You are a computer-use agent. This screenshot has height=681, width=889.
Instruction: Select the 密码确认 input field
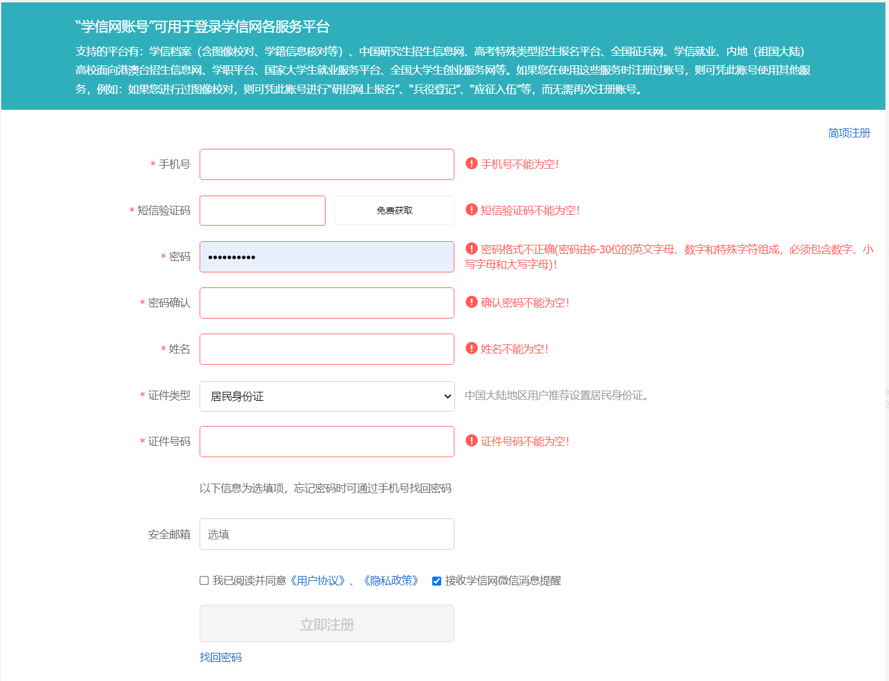click(x=327, y=303)
